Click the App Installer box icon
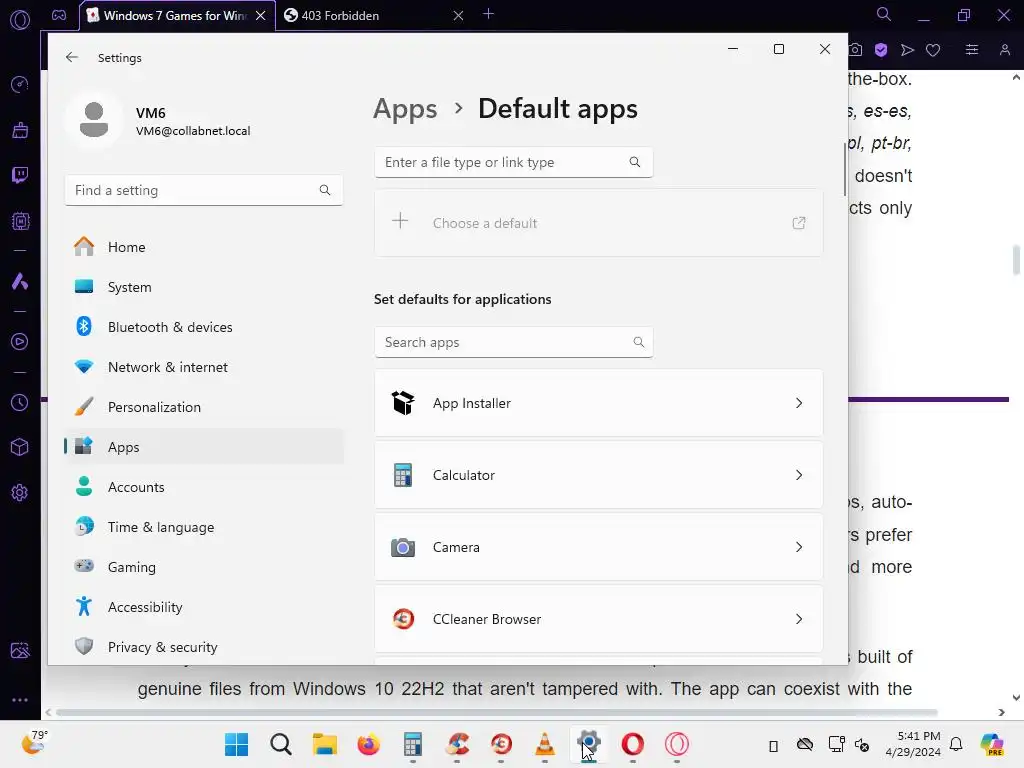The image size is (1024, 768). (403, 403)
